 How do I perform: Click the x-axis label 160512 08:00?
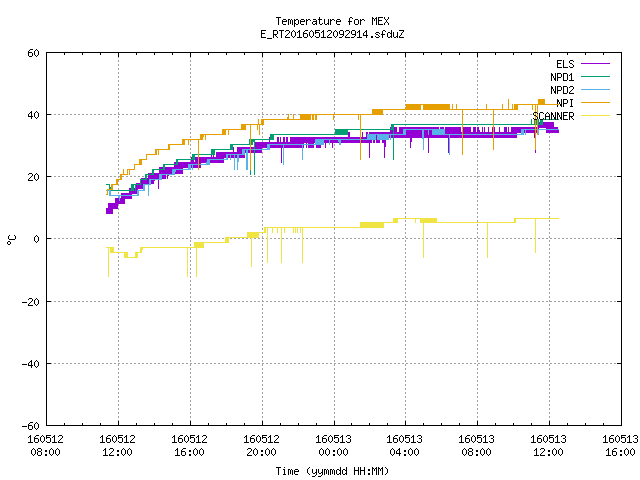pyautogui.click(x=45, y=446)
